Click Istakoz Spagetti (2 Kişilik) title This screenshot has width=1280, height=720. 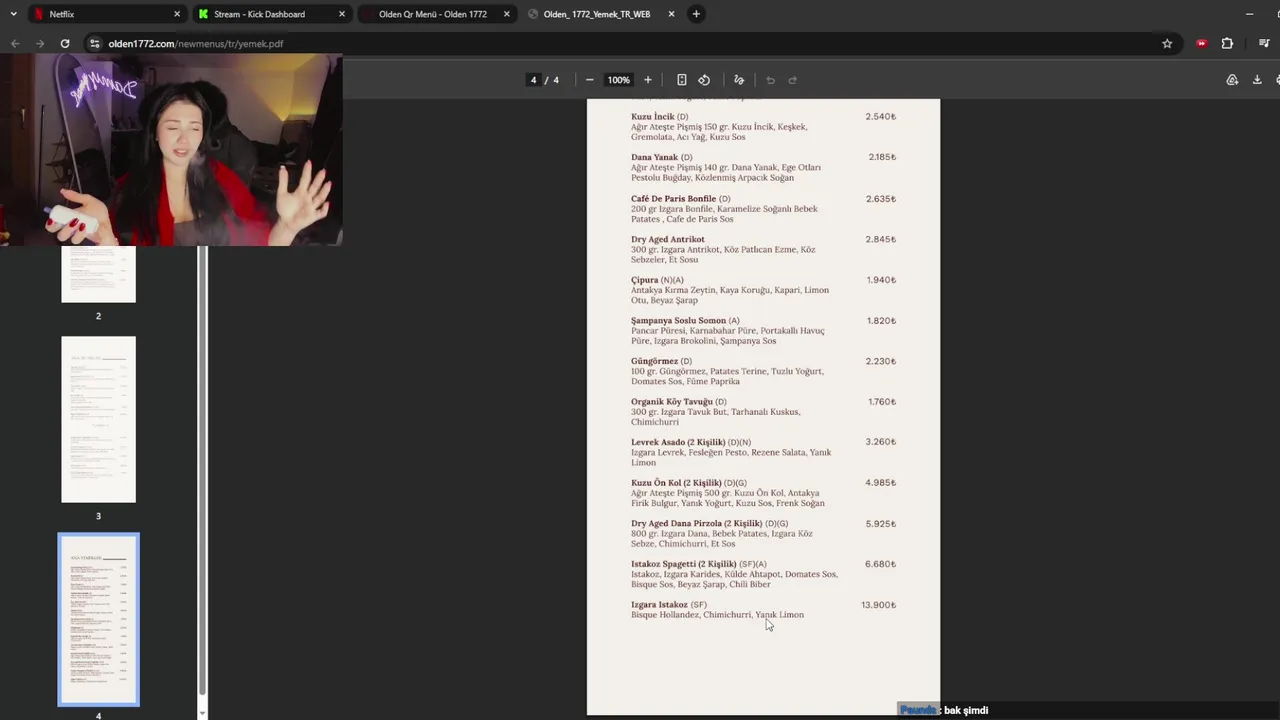tap(684, 564)
